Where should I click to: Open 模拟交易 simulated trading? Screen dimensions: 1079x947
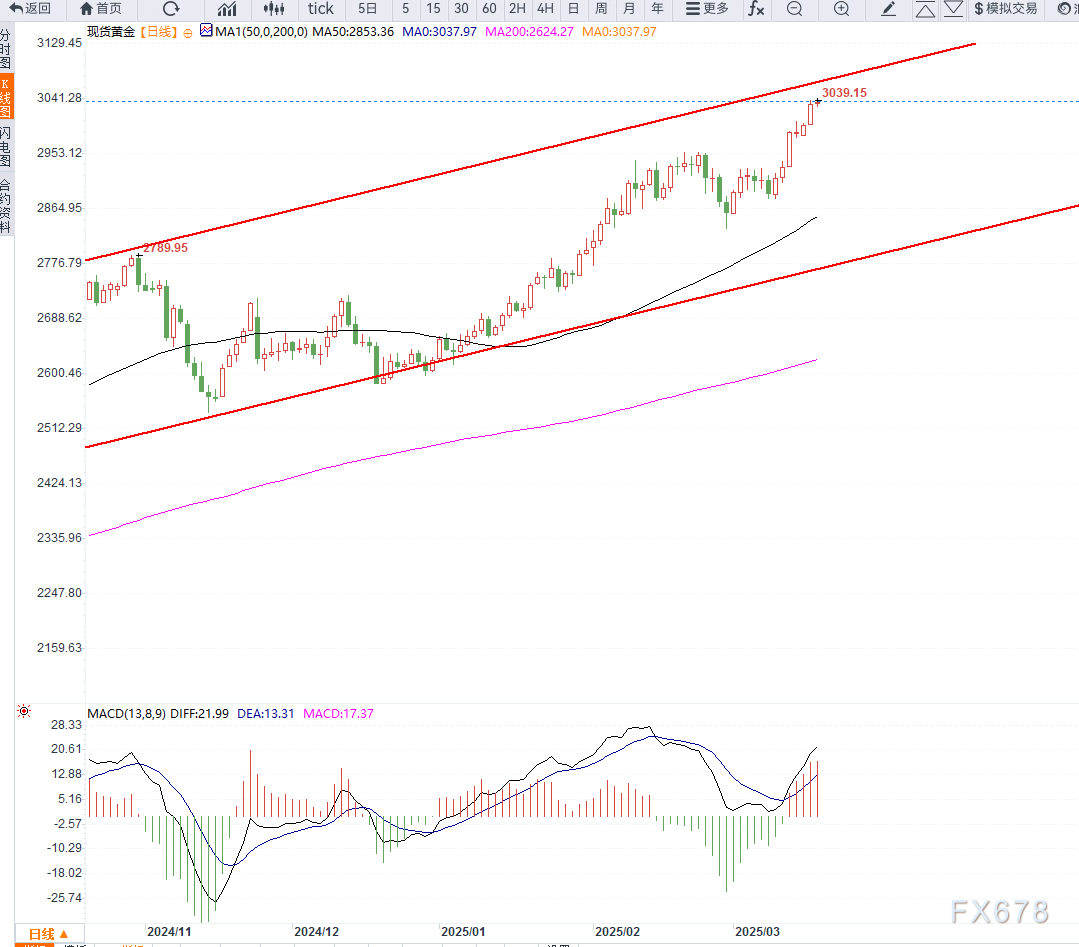click(x=1005, y=9)
